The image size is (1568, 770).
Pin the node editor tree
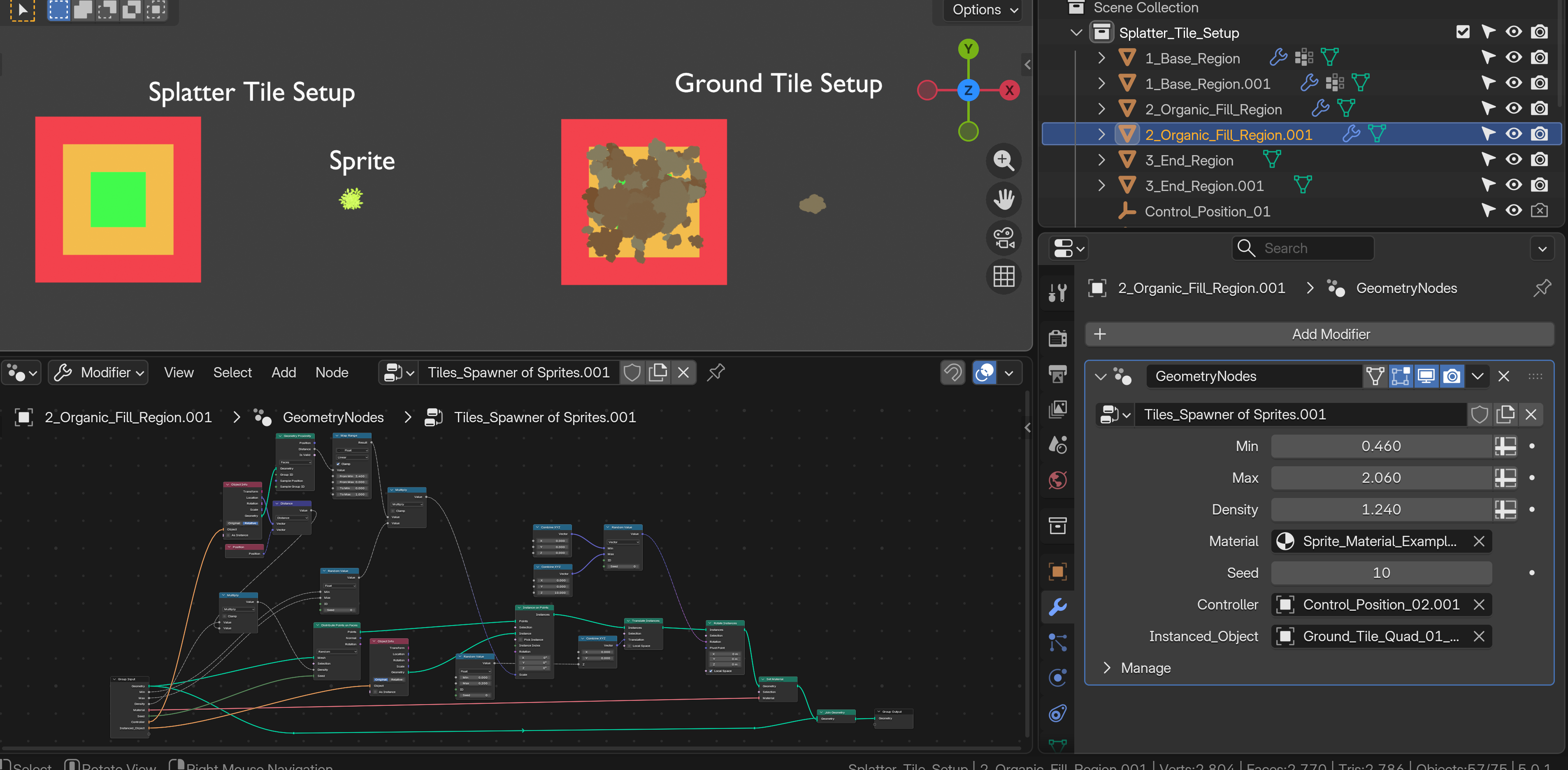(x=716, y=372)
